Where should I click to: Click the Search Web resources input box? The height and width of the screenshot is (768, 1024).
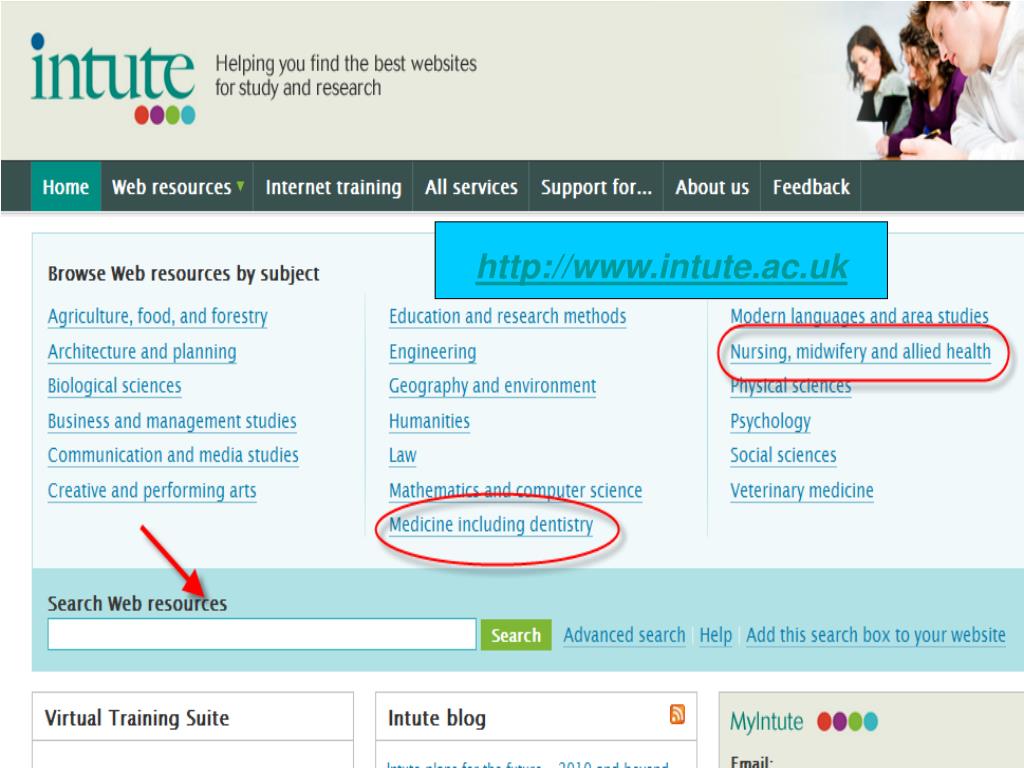[262, 634]
